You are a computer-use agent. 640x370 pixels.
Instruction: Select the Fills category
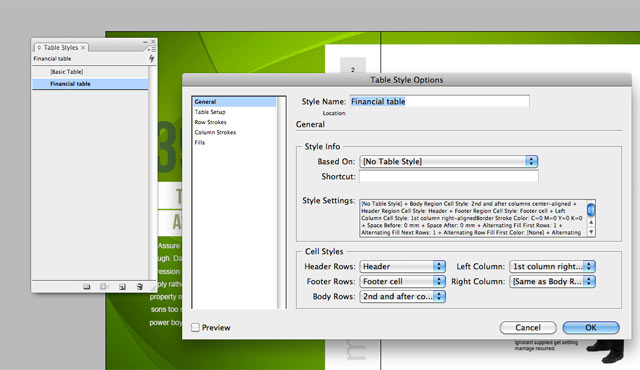click(x=234, y=142)
